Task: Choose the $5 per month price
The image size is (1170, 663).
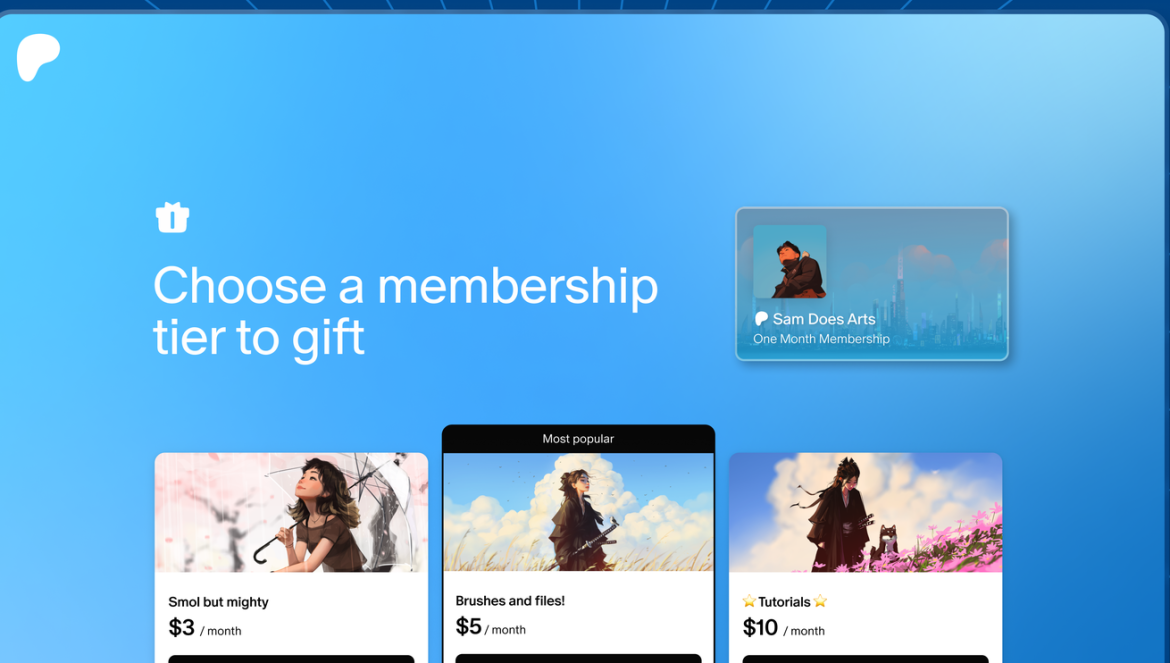Action: pyautogui.click(x=490, y=626)
